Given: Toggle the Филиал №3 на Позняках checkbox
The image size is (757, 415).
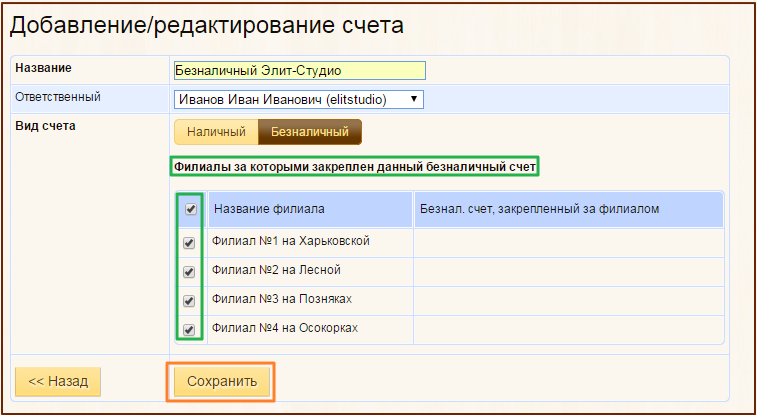Looking at the screenshot, I should [189, 300].
